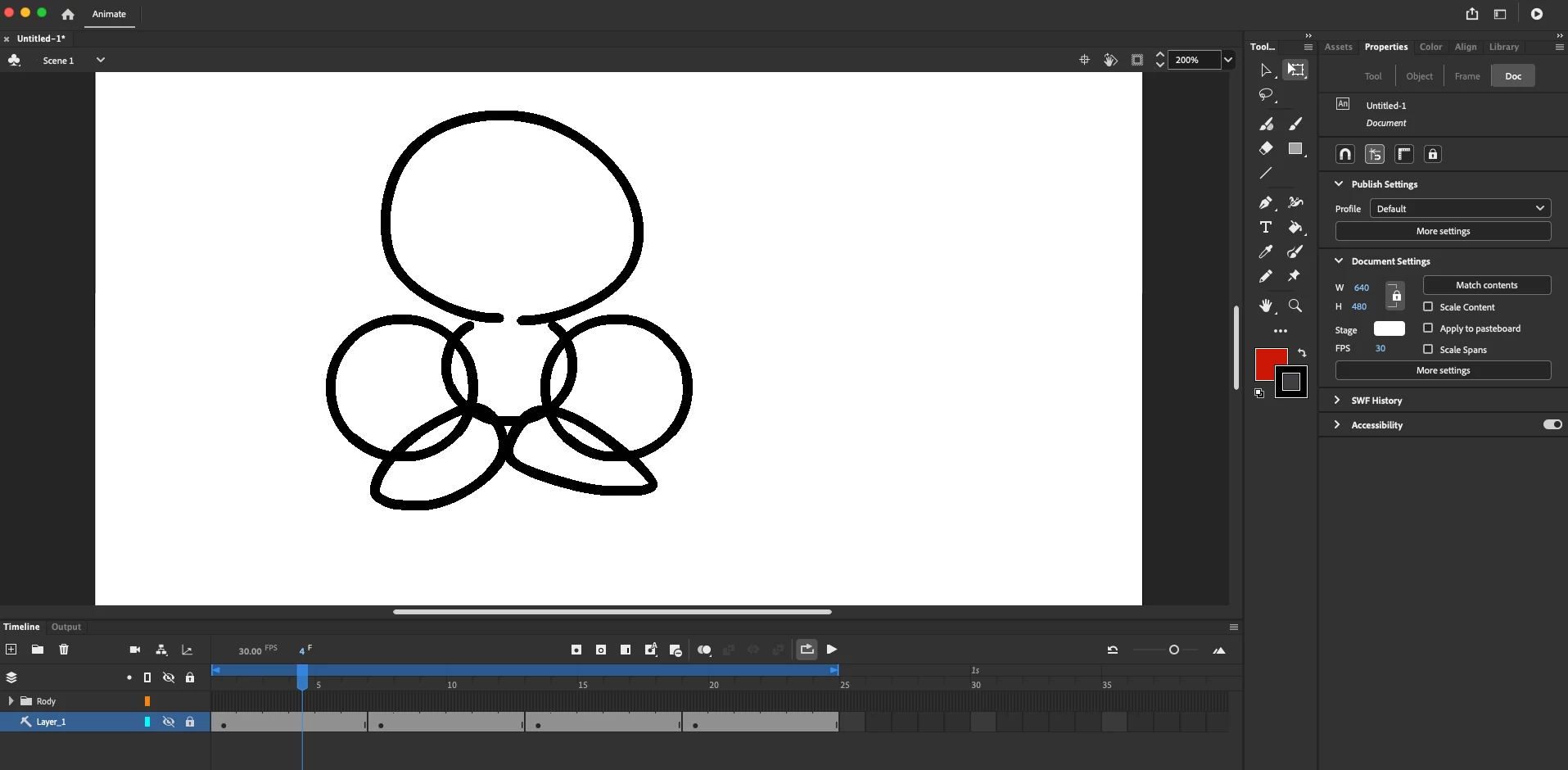
Task: Toggle the lock on Layer_1
Action: [x=190, y=722]
